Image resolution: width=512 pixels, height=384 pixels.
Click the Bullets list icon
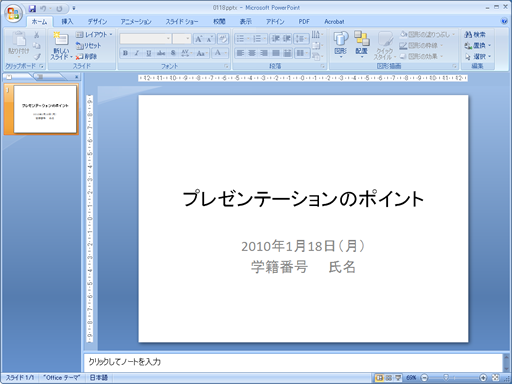[x=240, y=39]
